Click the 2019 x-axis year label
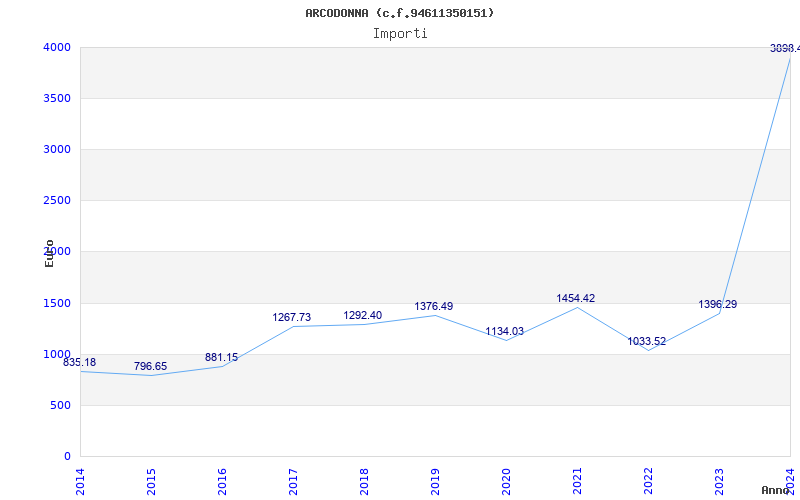Image resolution: width=800 pixels, height=500 pixels. pos(435,481)
